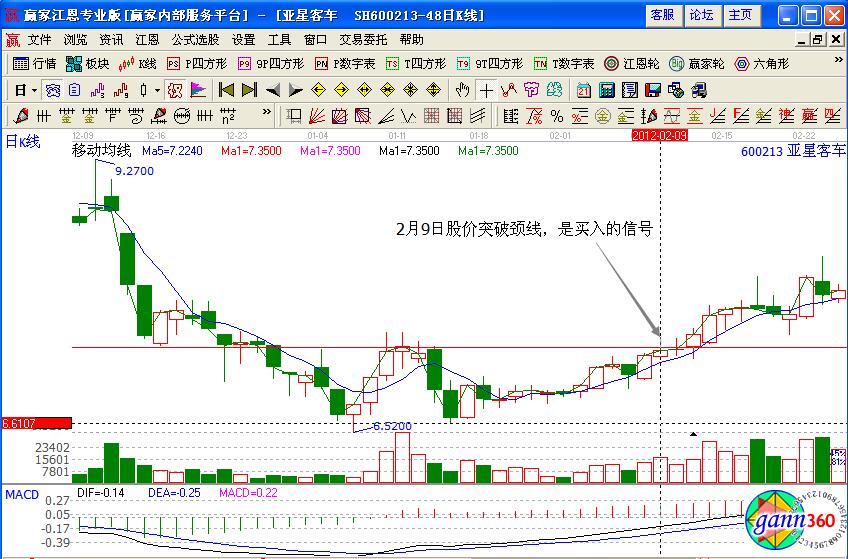Expand the 日 period dropdown arrow
Screen dimensions: 848x559
(x=33, y=89)
